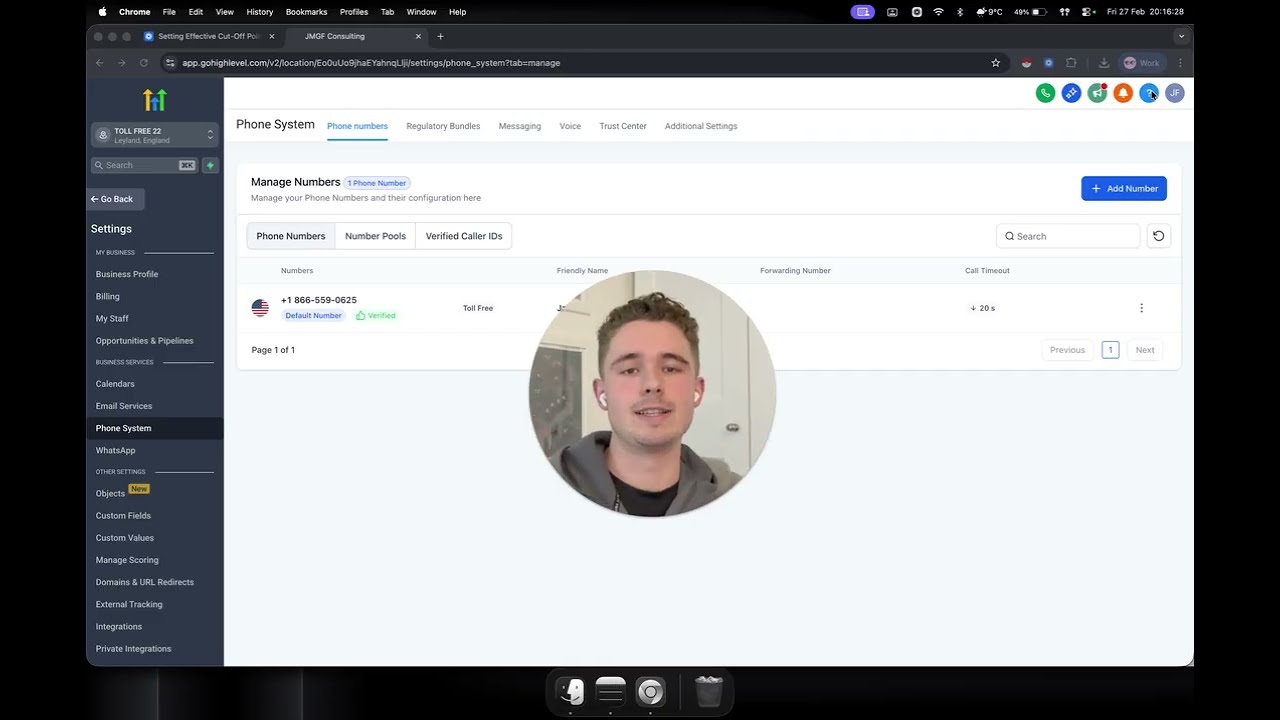Open Objects settings
The image size is (1280, 720).
point(110,493)
